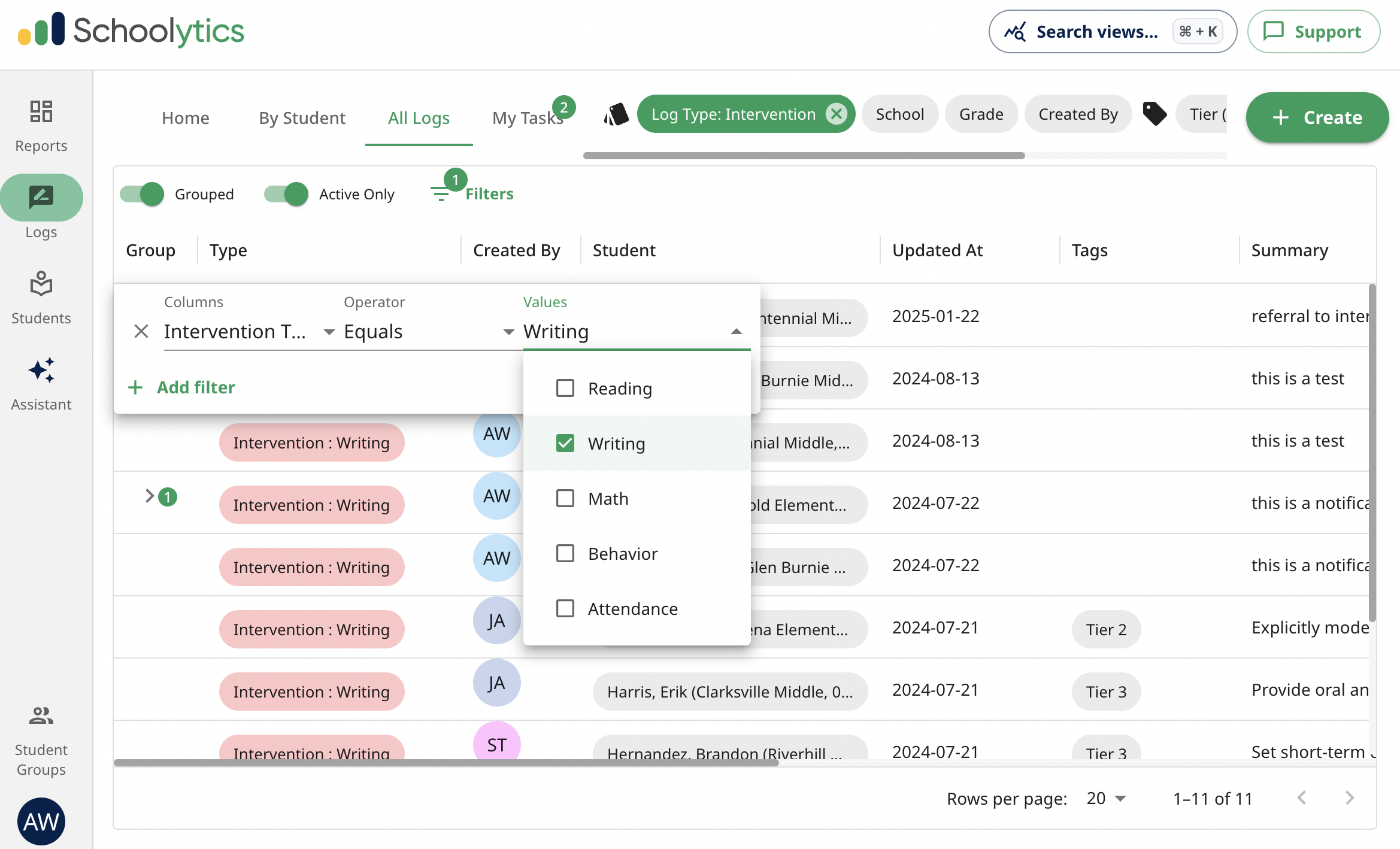
Task: Click the Support button
Action: point(1314,31)
